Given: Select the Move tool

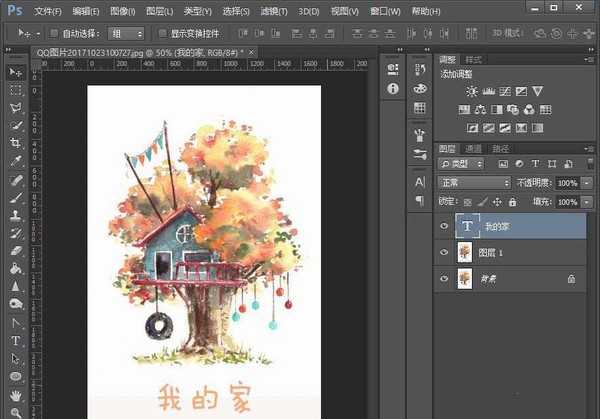Looking at the screenshot, I should click(x=16, y=73).
